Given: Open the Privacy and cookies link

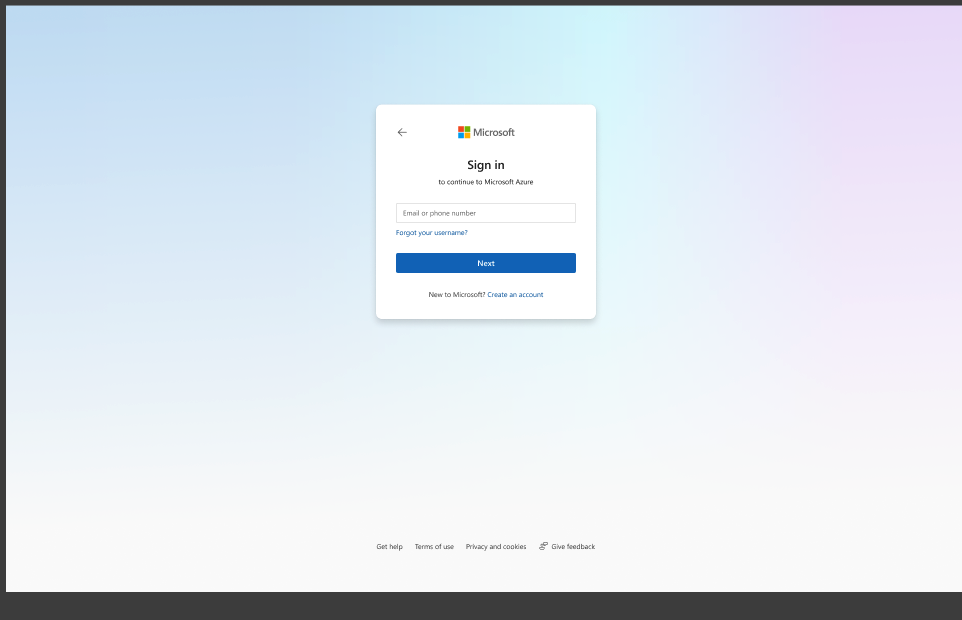Looking at the screenshot, I should coord(496,546).
